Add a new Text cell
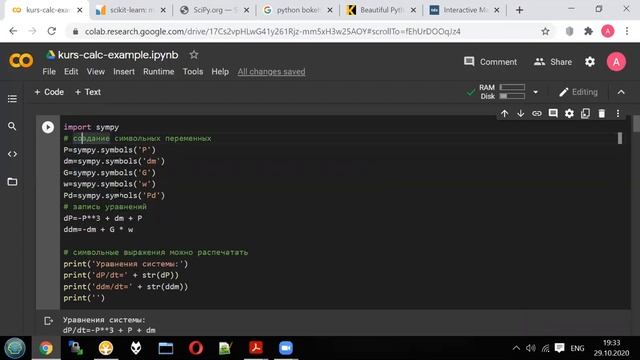Viewport: 640px width, 360px height. (x=87, y=92)
